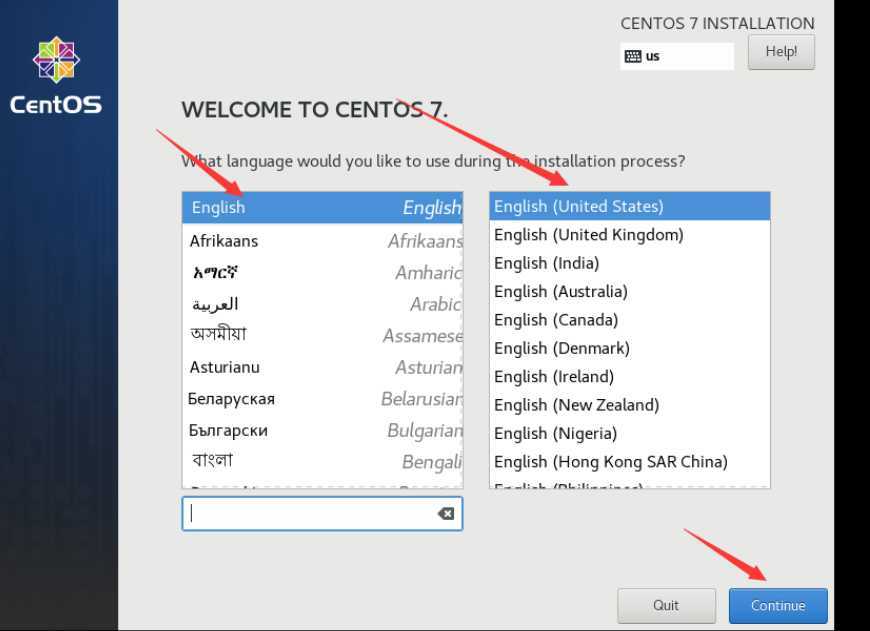This screenshot has width=870, height=631.
Task: Click the keyboard layout icon
Action: [x=633, y=56]
